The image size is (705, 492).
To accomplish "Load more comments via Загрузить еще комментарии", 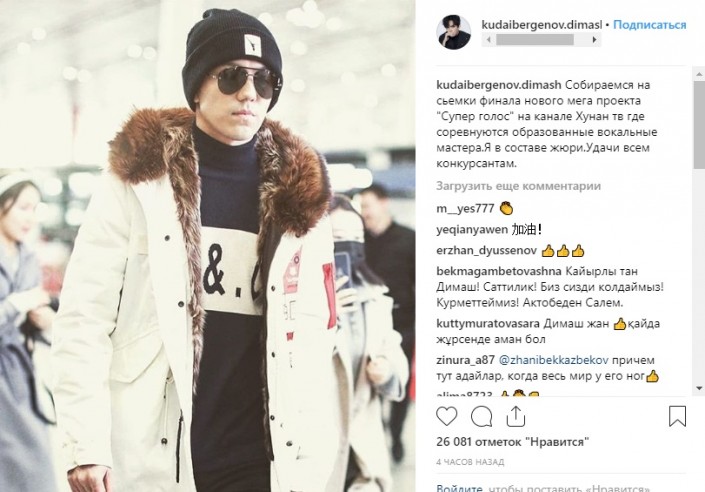I will pos(518,186).
